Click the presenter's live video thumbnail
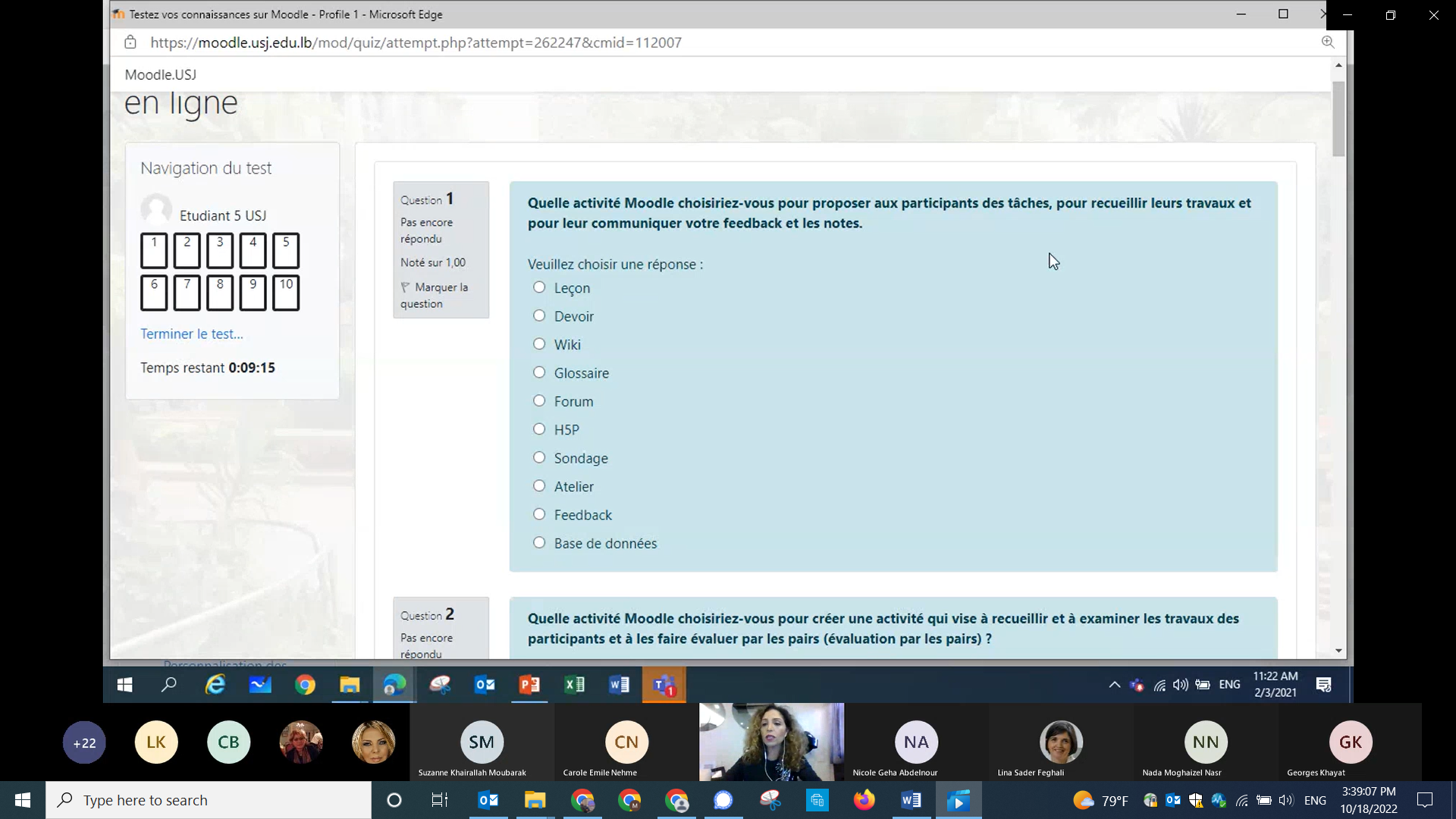Image resolution: width=1456 pixels, height=819 pixels. coord(771,742)
